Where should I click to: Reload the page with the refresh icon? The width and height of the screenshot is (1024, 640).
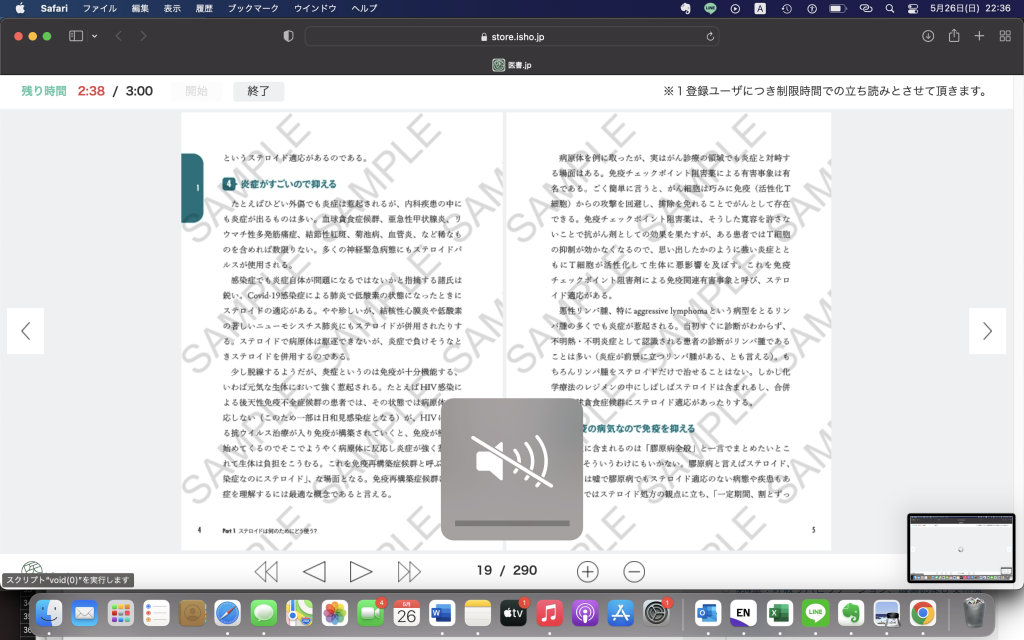coord(711,36)
